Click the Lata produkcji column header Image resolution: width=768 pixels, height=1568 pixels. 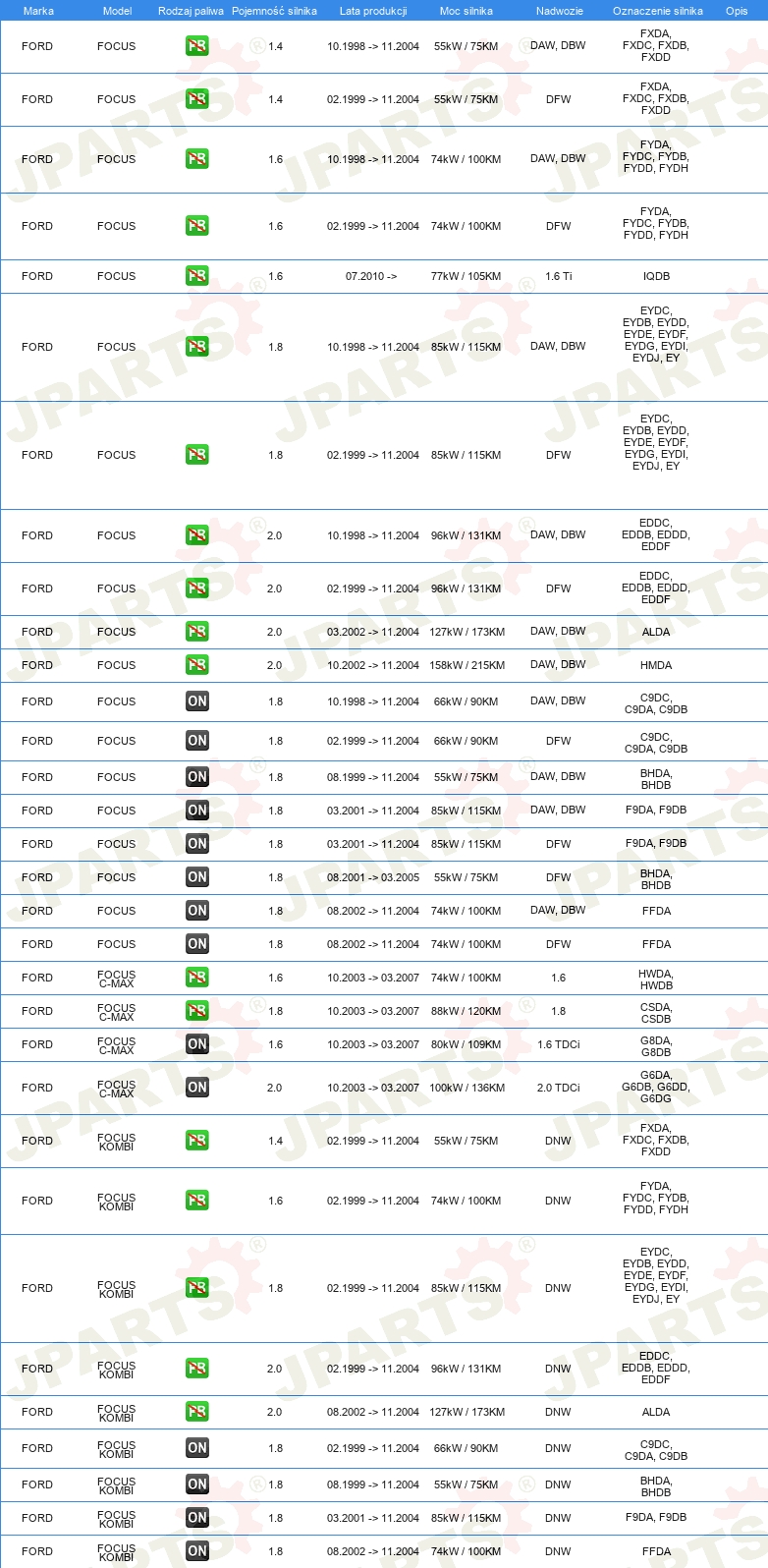pyautogui.click(x=373, y=11)
